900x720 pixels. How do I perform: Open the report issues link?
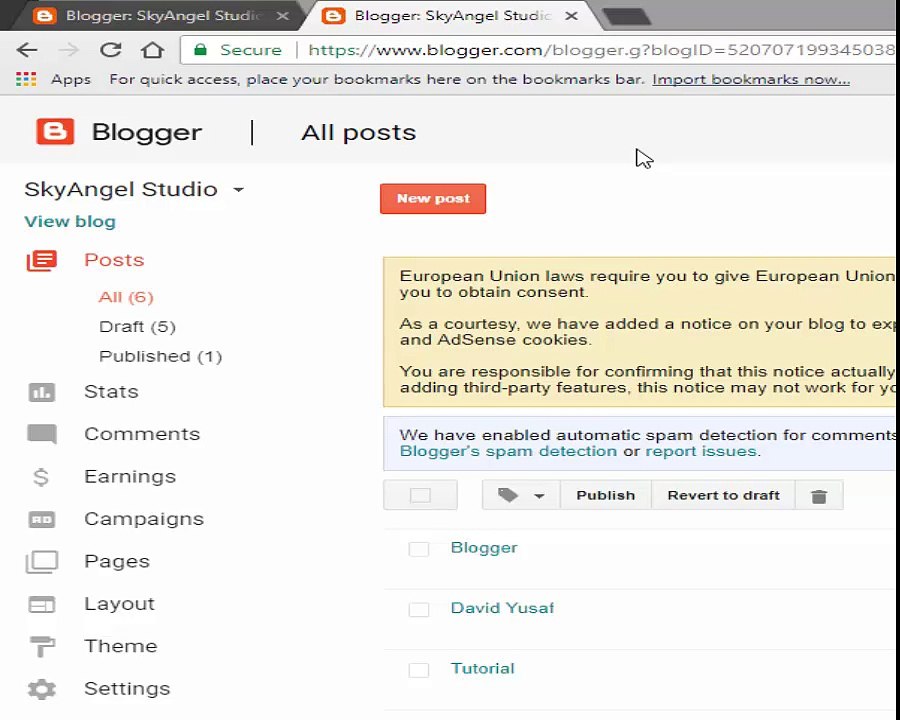(701, 451)
